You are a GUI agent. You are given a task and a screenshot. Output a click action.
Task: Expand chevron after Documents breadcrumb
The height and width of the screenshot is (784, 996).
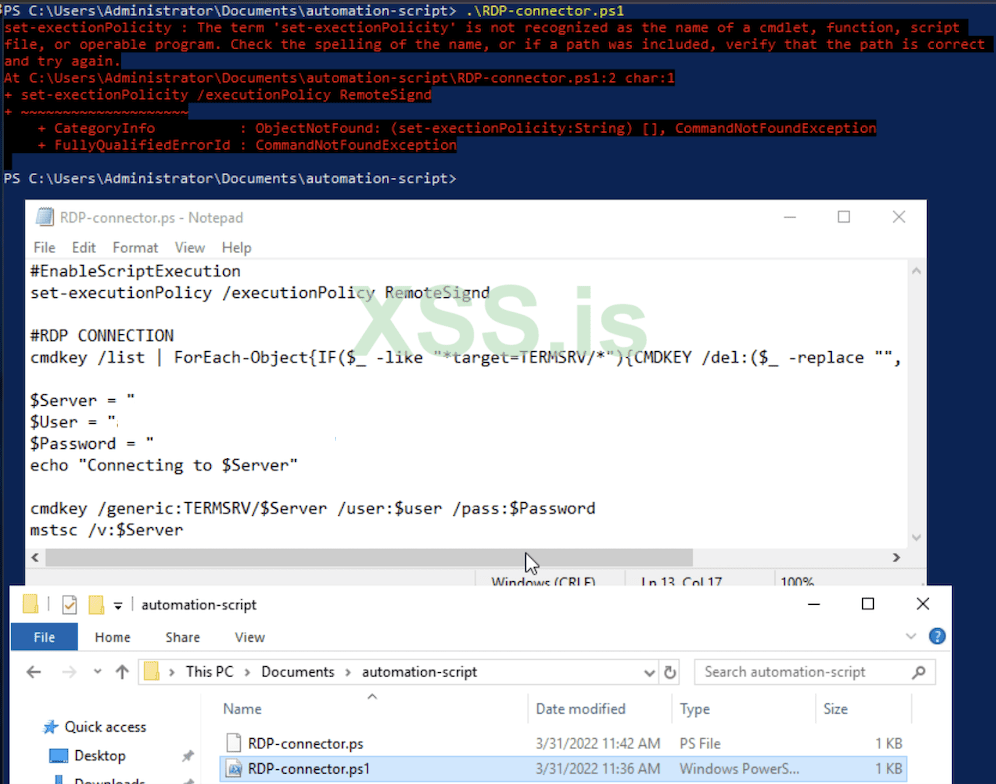pyautogui.click(x=348, y=672)
